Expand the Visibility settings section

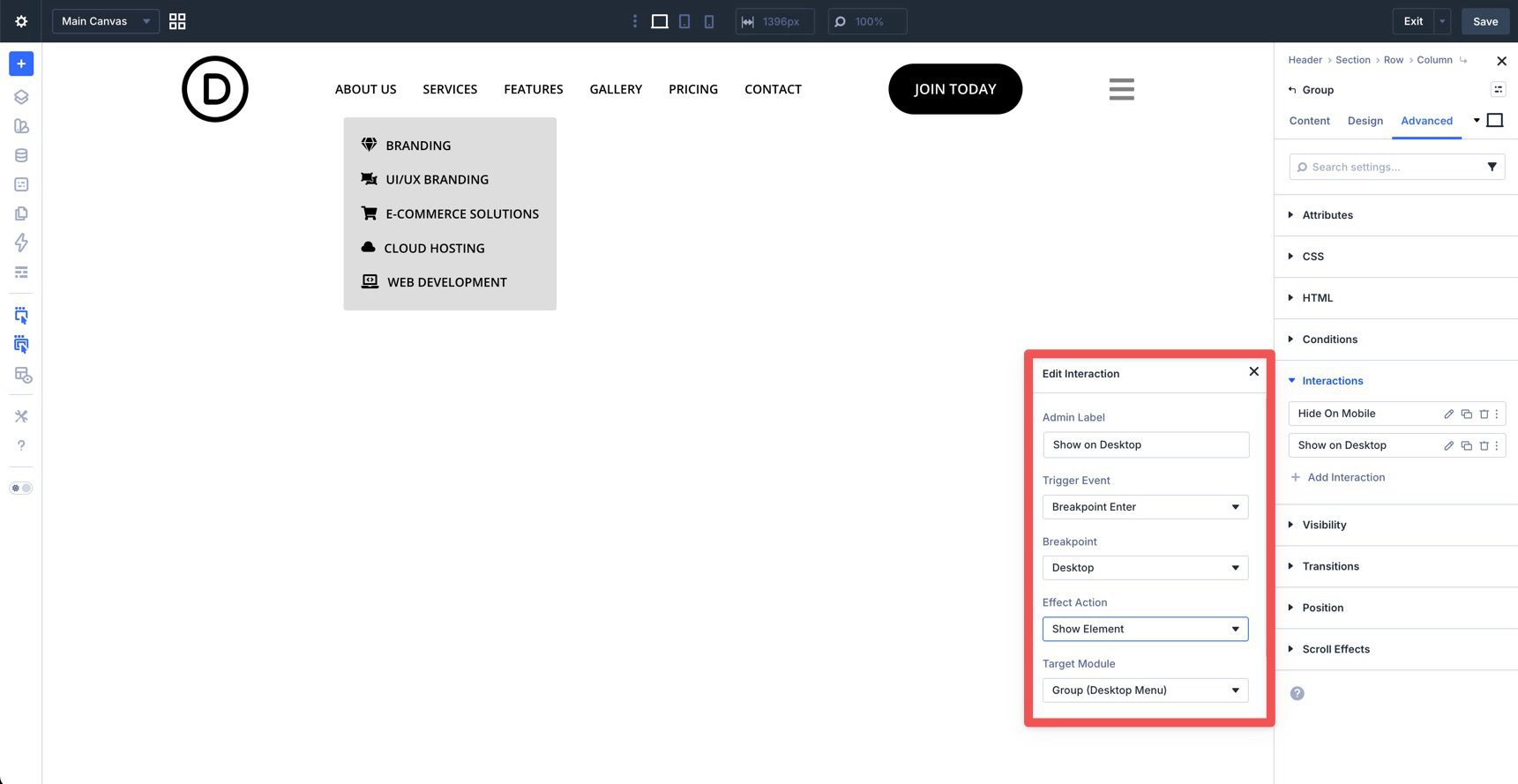tap(1324, 525)
